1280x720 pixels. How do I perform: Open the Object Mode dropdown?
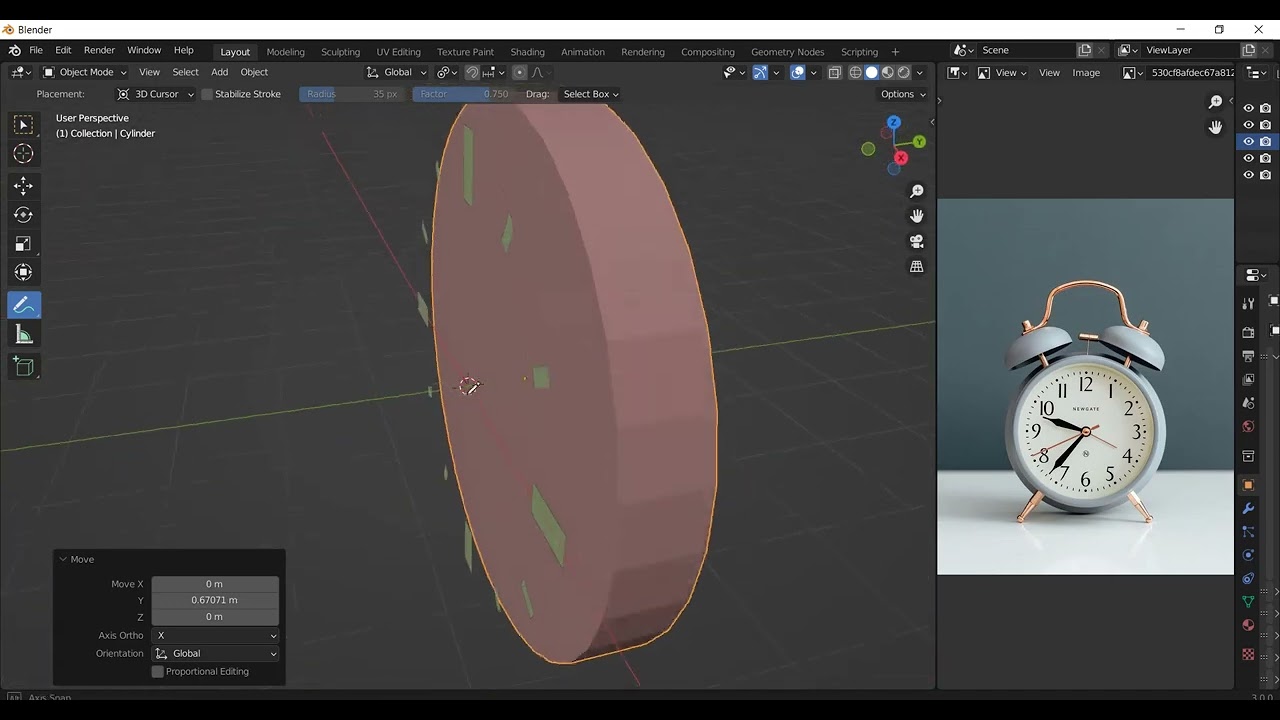coord(85,72)
